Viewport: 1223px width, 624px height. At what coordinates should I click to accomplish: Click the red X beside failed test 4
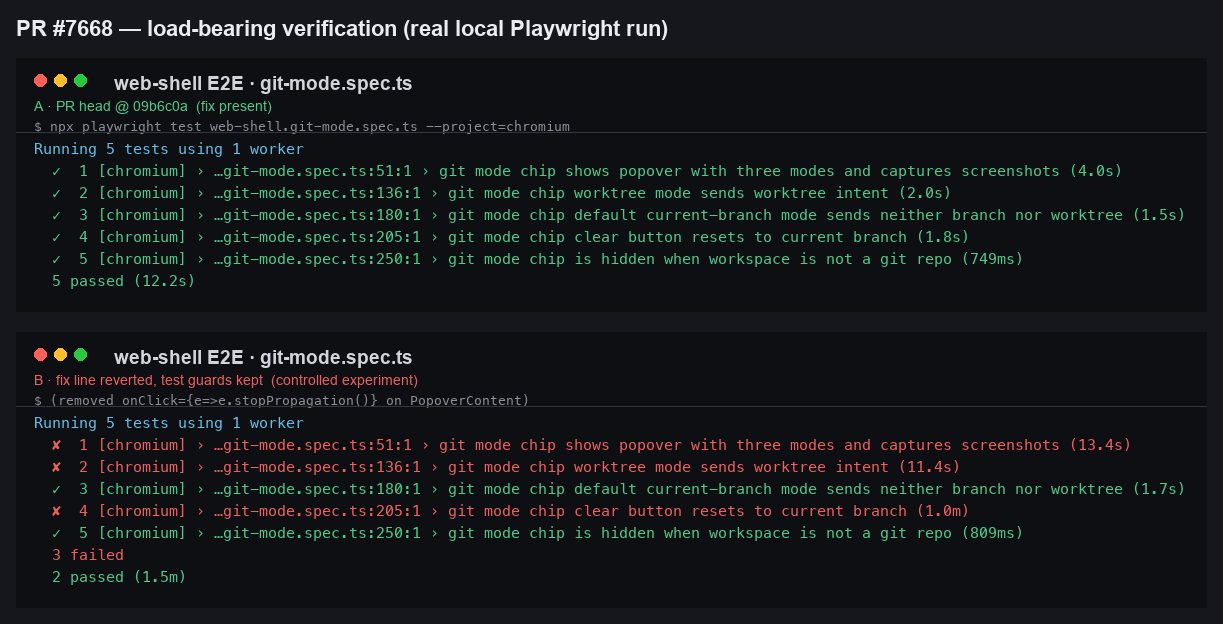57,511
